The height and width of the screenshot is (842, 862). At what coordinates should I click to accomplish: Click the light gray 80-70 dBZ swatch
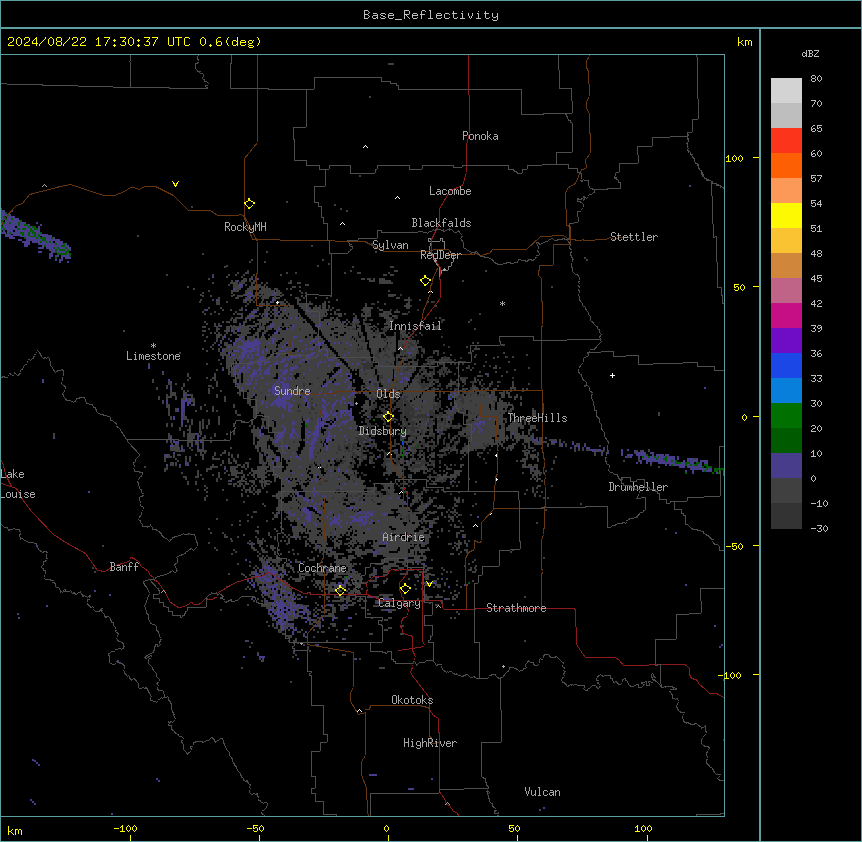(786, 91)
